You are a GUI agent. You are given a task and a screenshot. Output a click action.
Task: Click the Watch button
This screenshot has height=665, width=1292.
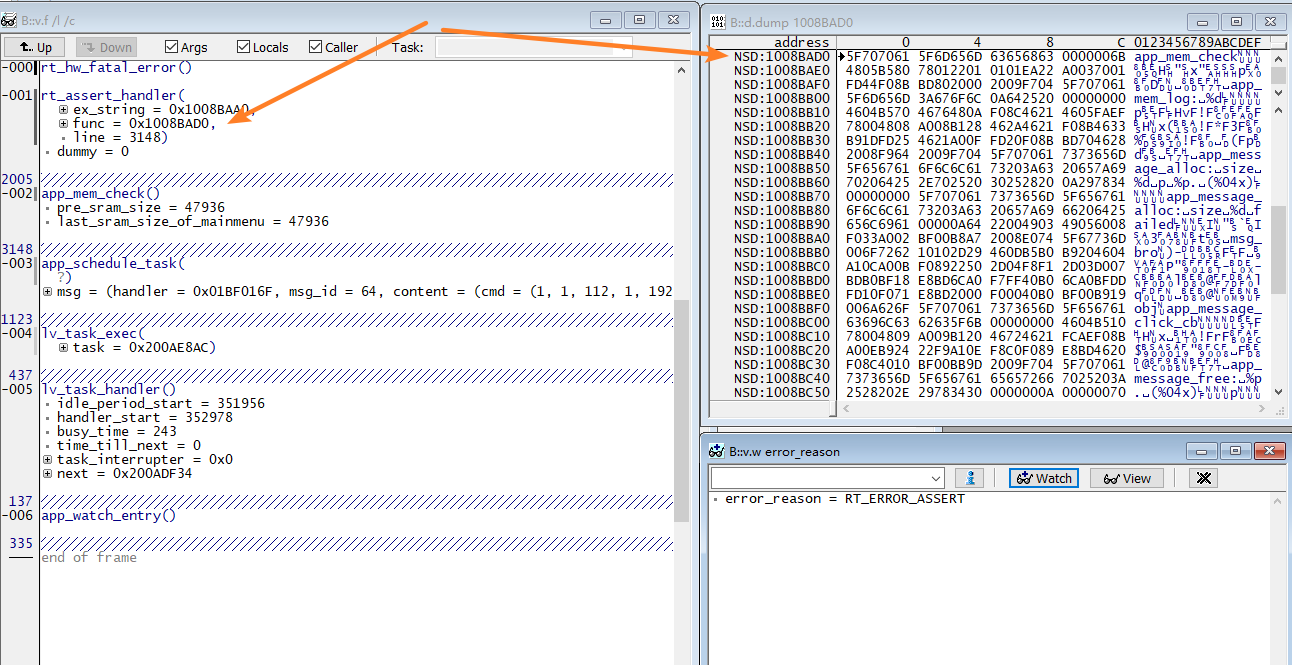[1044, 478]
